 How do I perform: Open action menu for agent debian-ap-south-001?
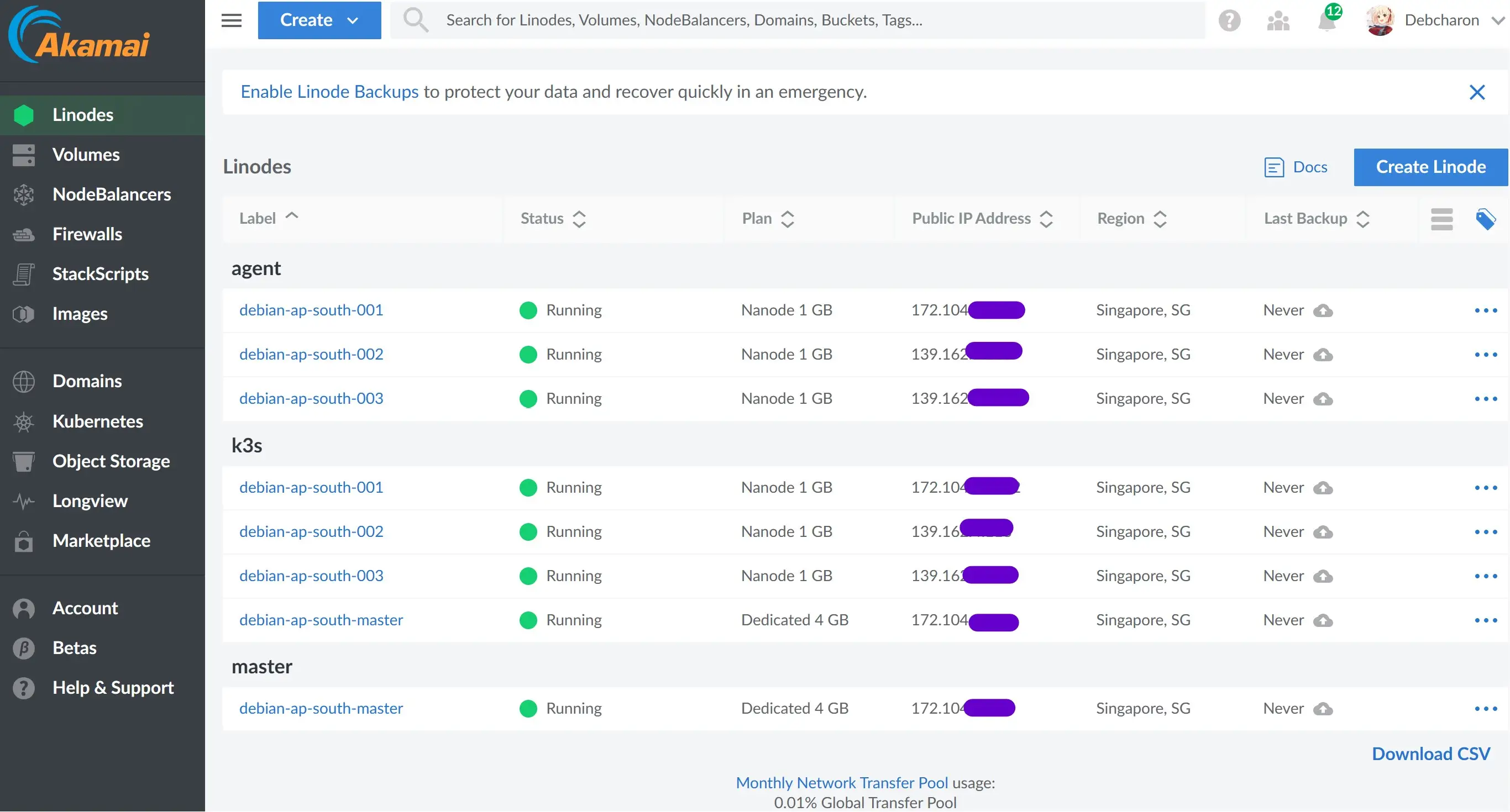click(1485, 310)
